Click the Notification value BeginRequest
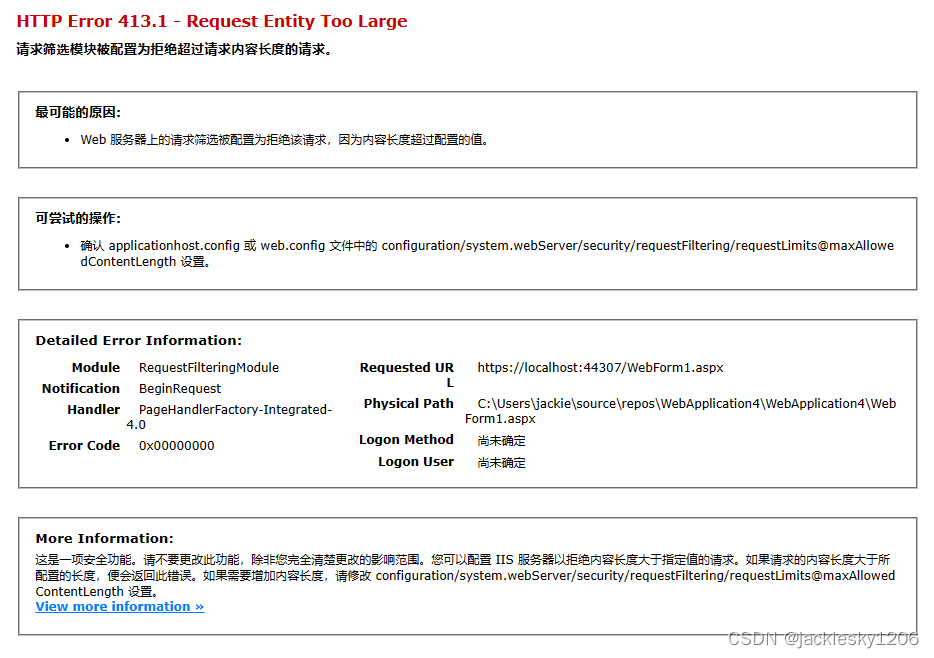This screenshot has width=934, height=658. (x=179, y=388)
